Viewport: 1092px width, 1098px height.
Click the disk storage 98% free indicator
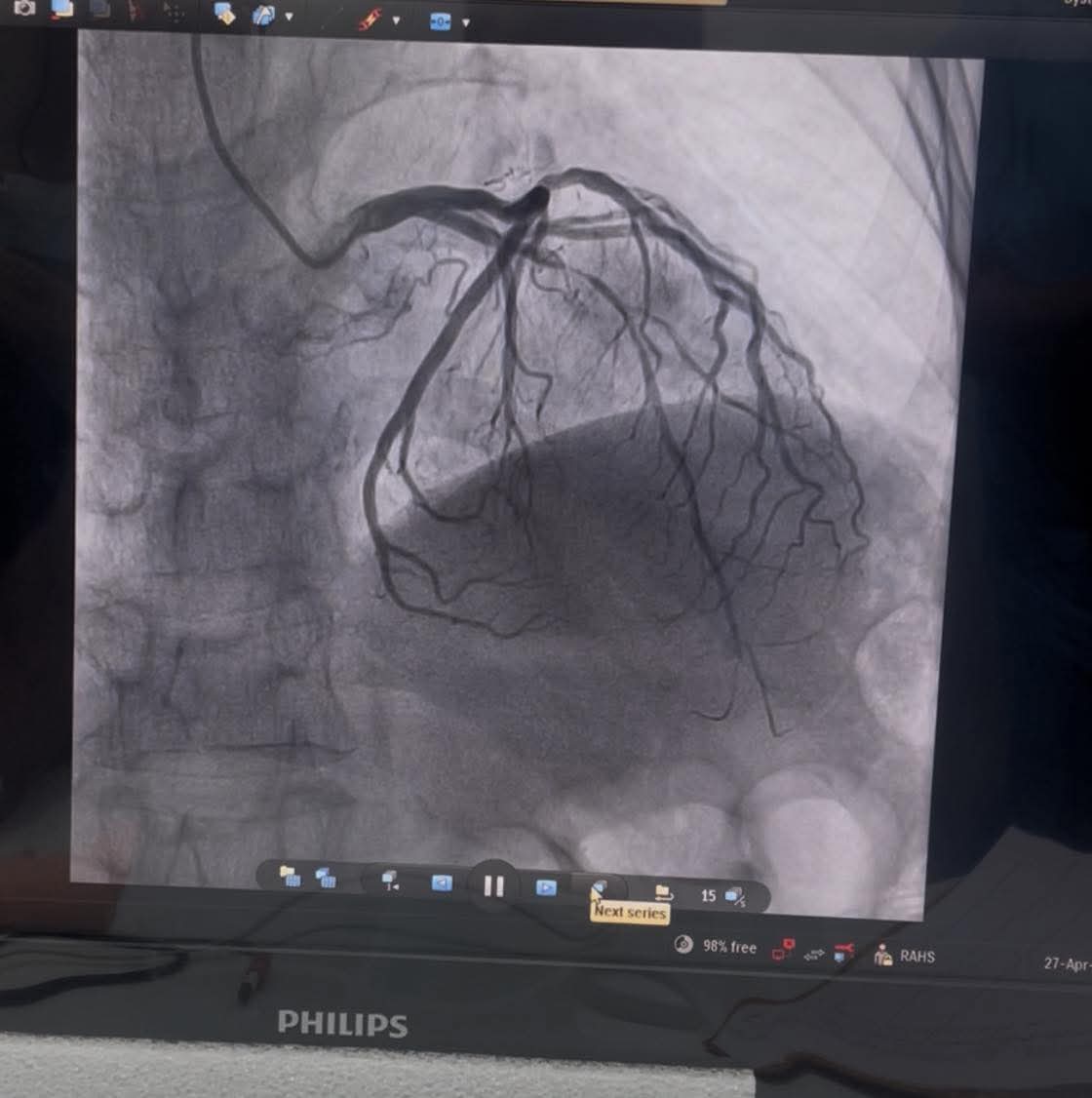point(683,945)
